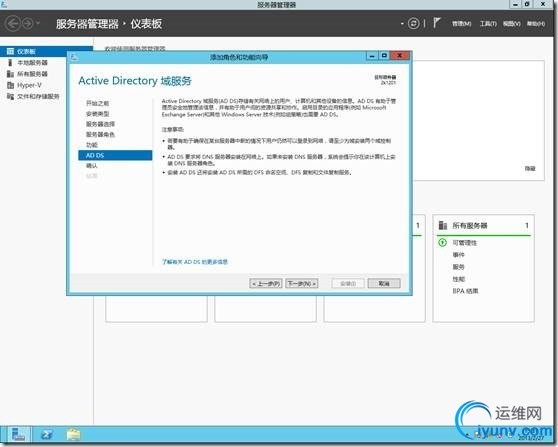The image size is (558, 447).
Task: Open the 帮助(H) menu
Action: 536,23
